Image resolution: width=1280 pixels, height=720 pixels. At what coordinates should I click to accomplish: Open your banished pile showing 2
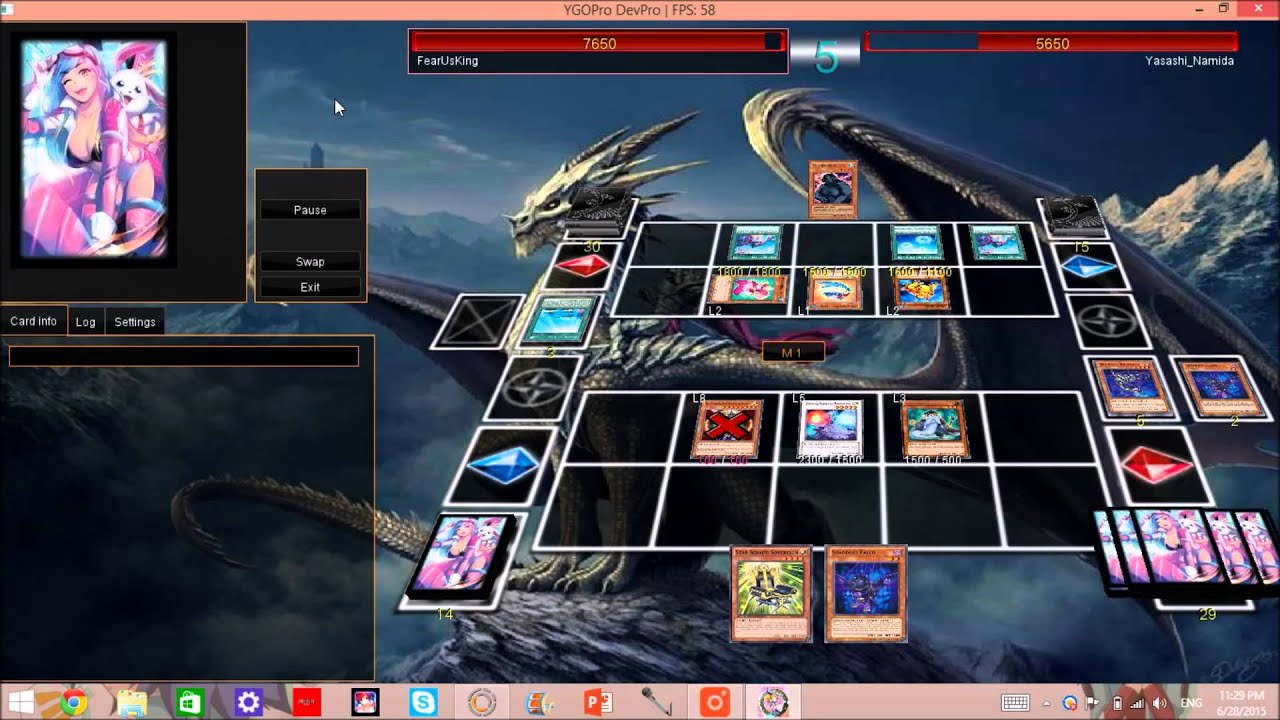tap(1218, 388)
